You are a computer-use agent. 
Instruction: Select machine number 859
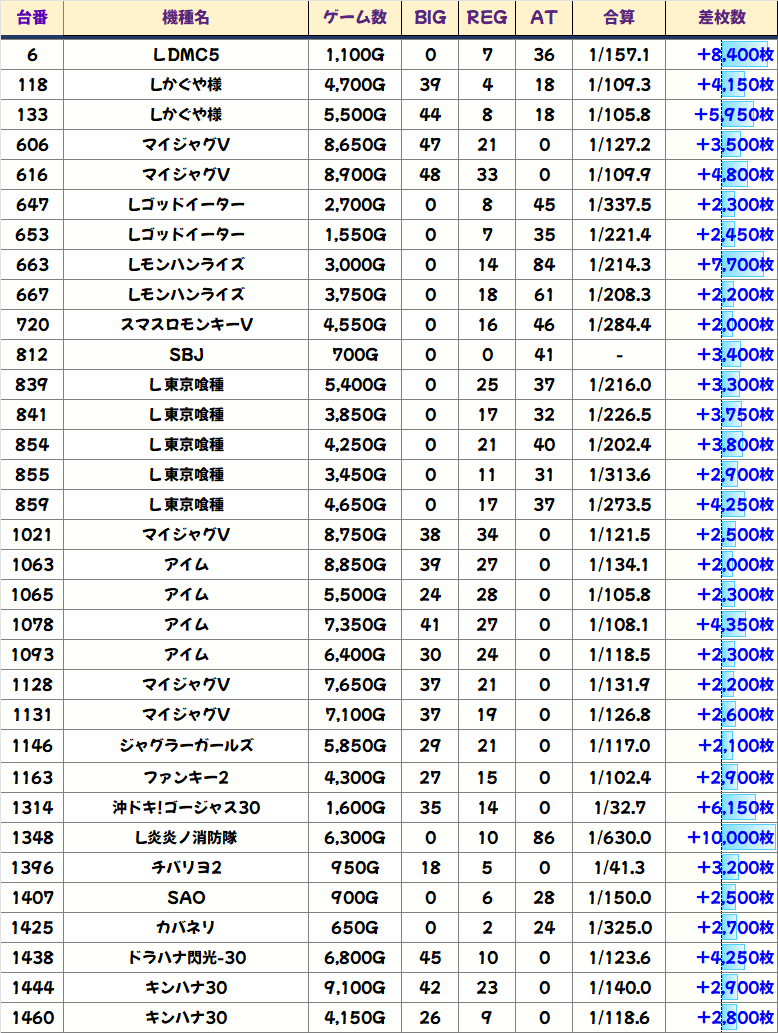pos(32,504)
